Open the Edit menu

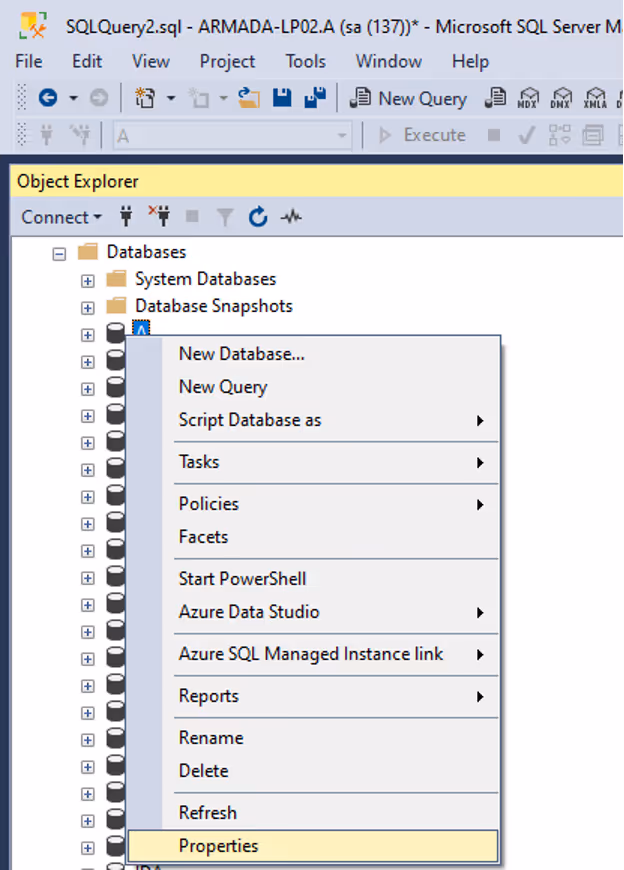click(87, 61)
